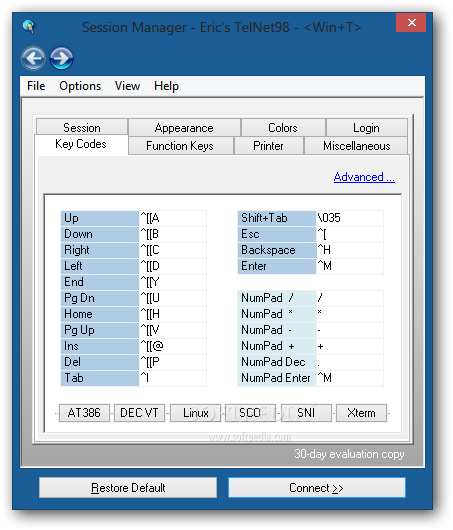
Task: Edit the NumPad * code field
Action: (x=350, y=314)
